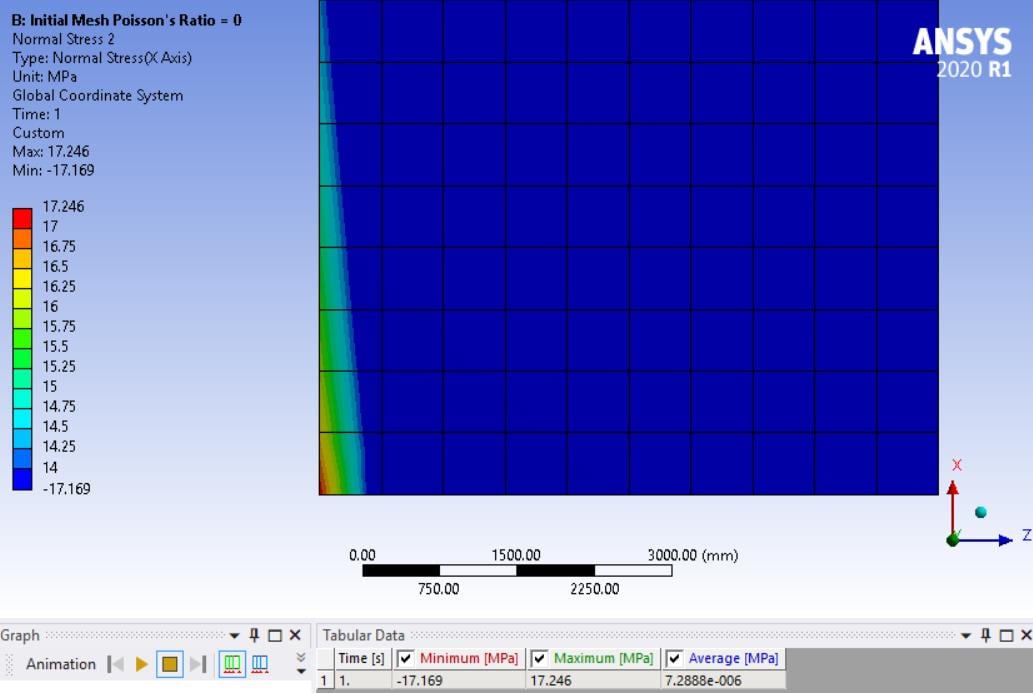The width and height of the screenshot is (1033, 693).
Task: Pin the Graph panel
Action: pos(254,635)
